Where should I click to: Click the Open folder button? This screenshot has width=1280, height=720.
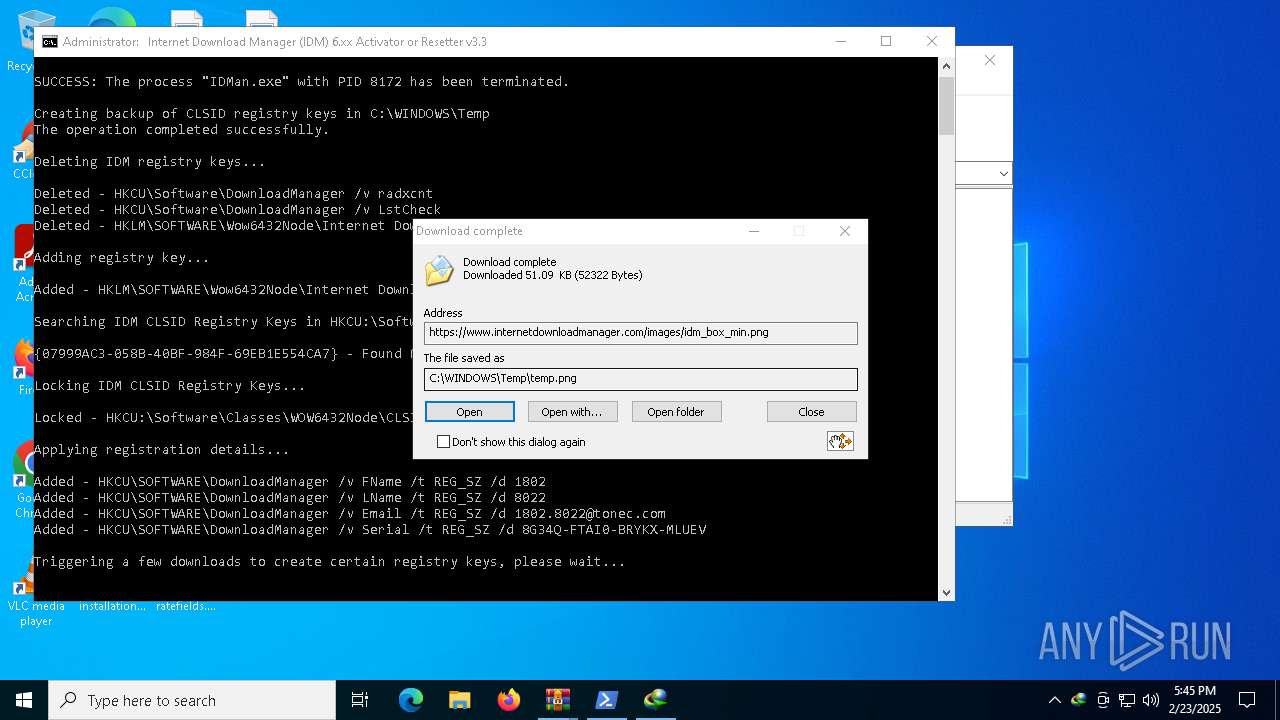pyautogui.click(x=676, y=412)
